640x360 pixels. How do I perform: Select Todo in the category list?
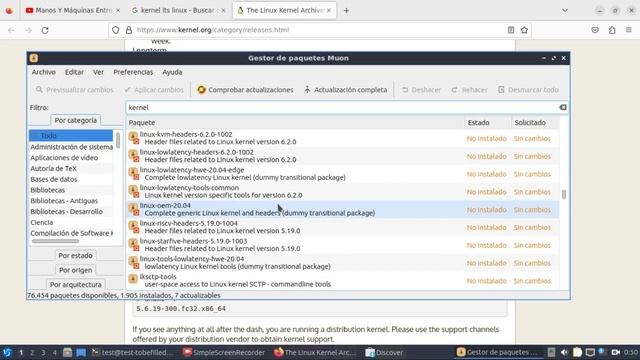point(71,136)
